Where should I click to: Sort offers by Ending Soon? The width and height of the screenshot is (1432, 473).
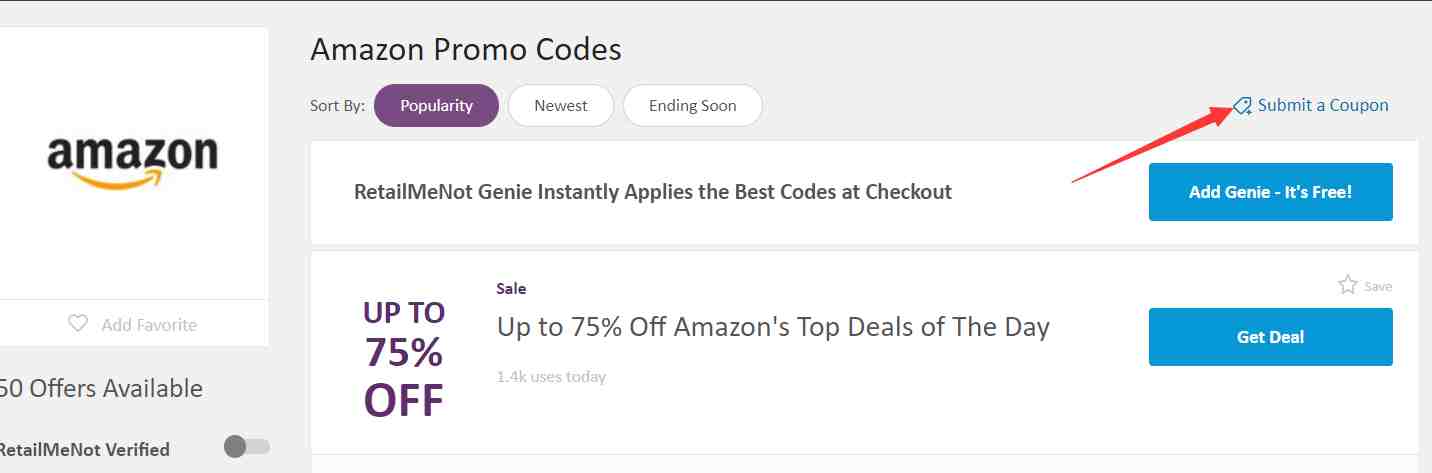pyautogui.click(x=692, y=105)
